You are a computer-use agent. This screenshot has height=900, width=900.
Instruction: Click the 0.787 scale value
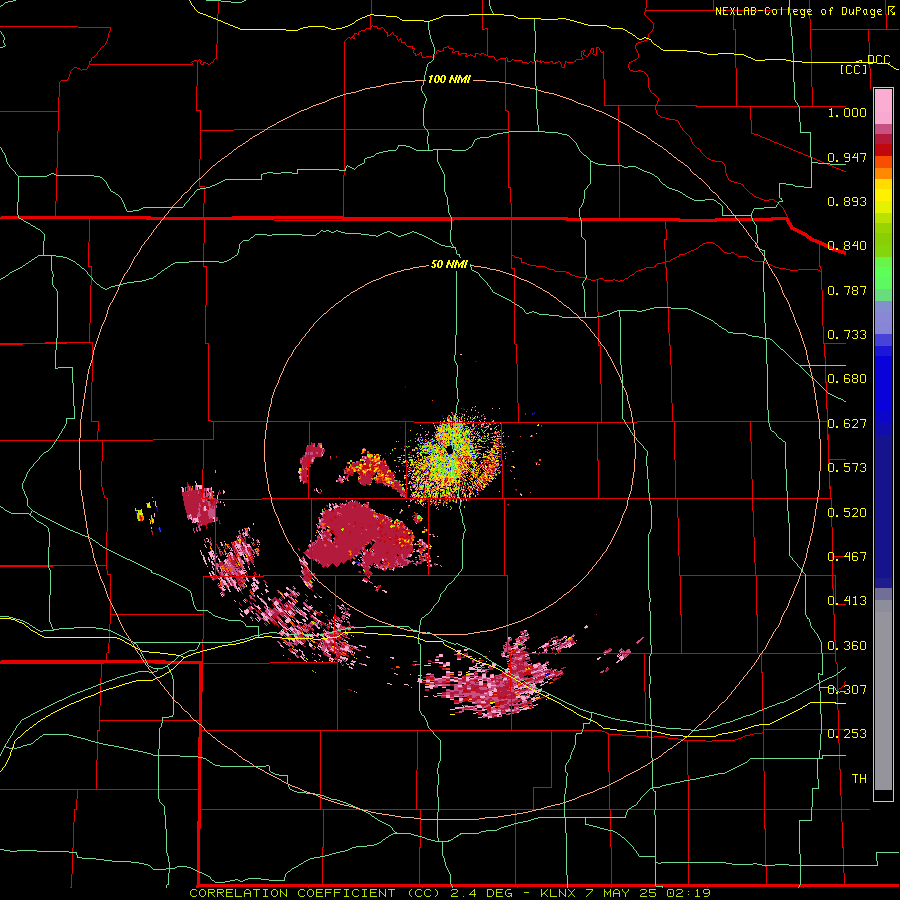[x=847, y=290]
